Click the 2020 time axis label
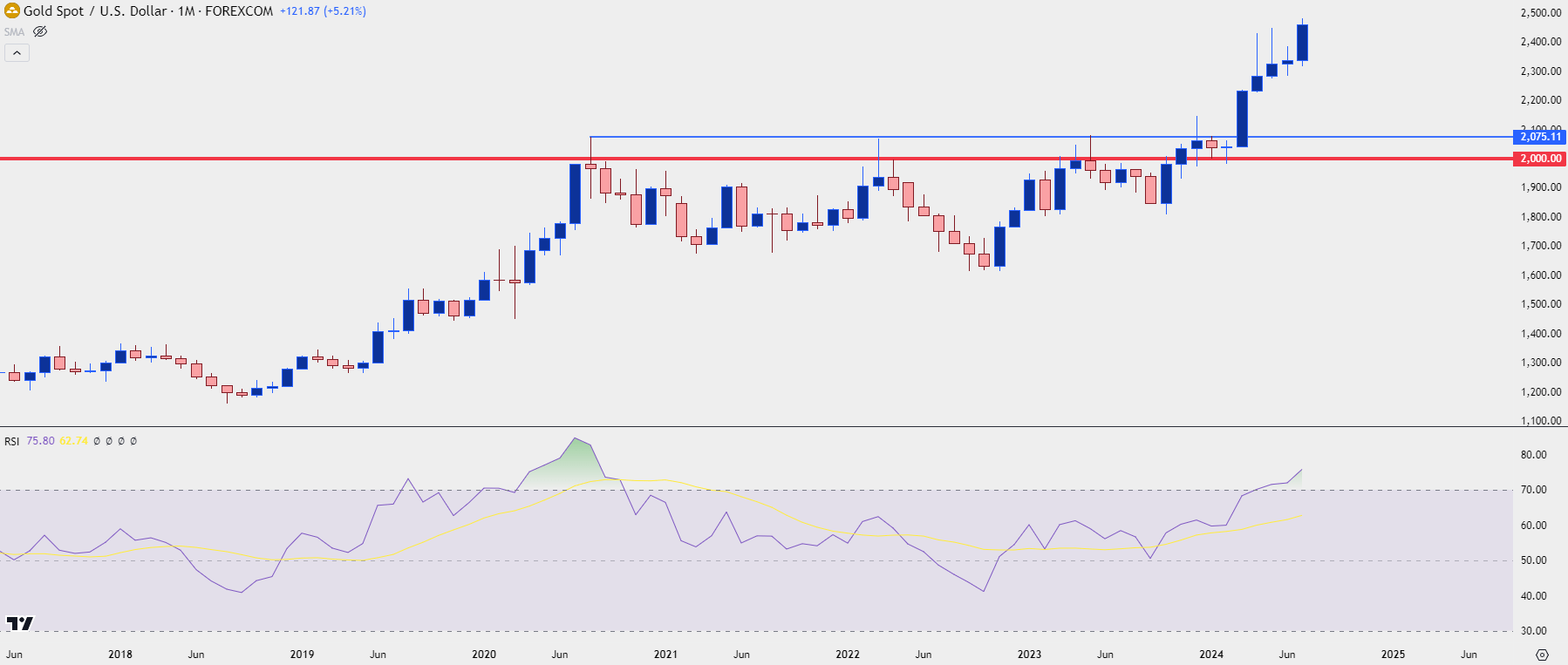The image size is (1568, 665). coord(484,655)
